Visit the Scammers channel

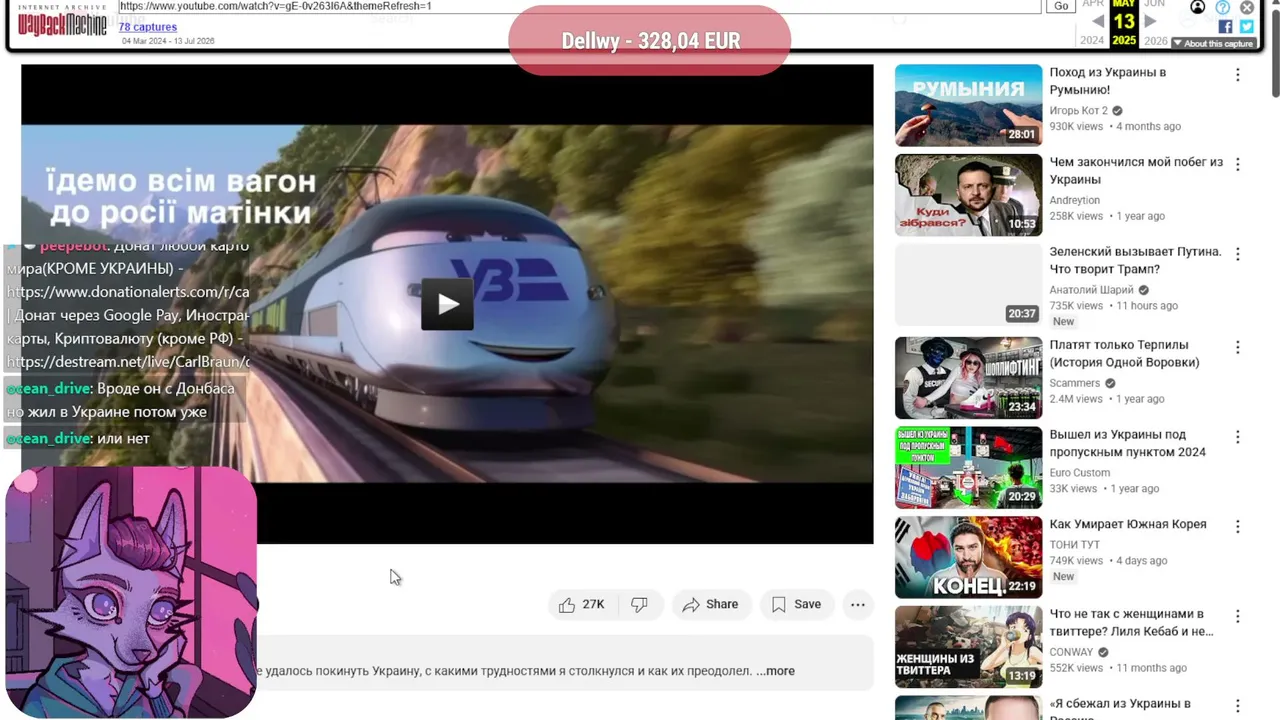(1075, 383)
